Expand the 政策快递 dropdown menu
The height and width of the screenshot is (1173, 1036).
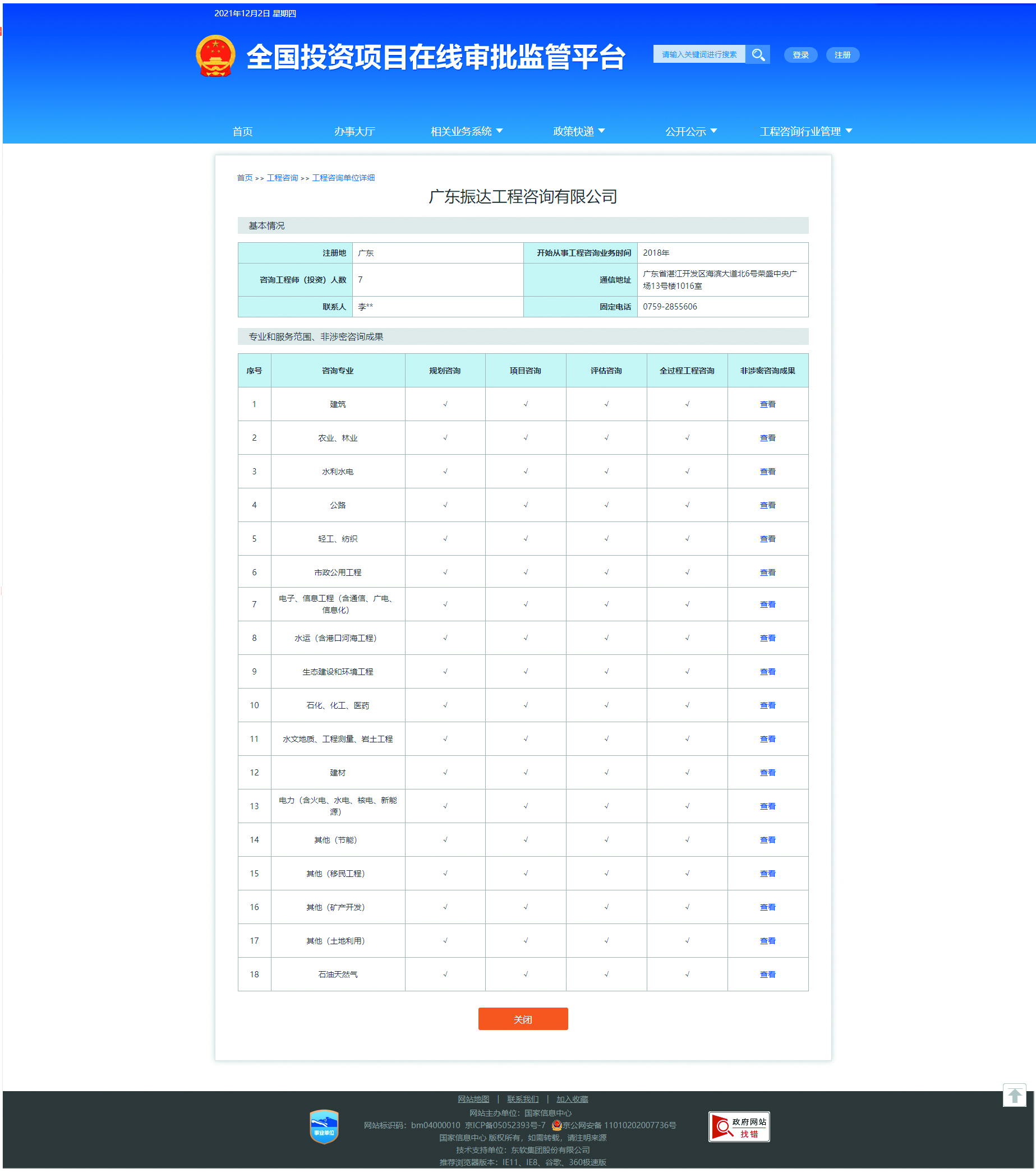578,131
